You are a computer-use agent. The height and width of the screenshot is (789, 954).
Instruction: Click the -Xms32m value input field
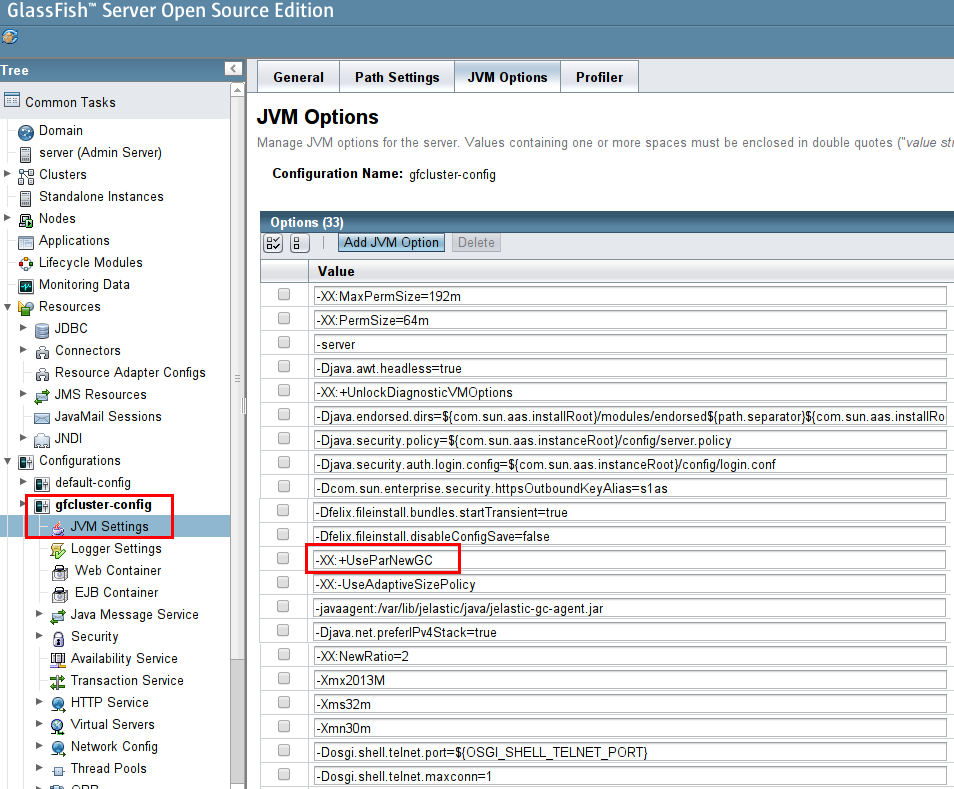630,704
